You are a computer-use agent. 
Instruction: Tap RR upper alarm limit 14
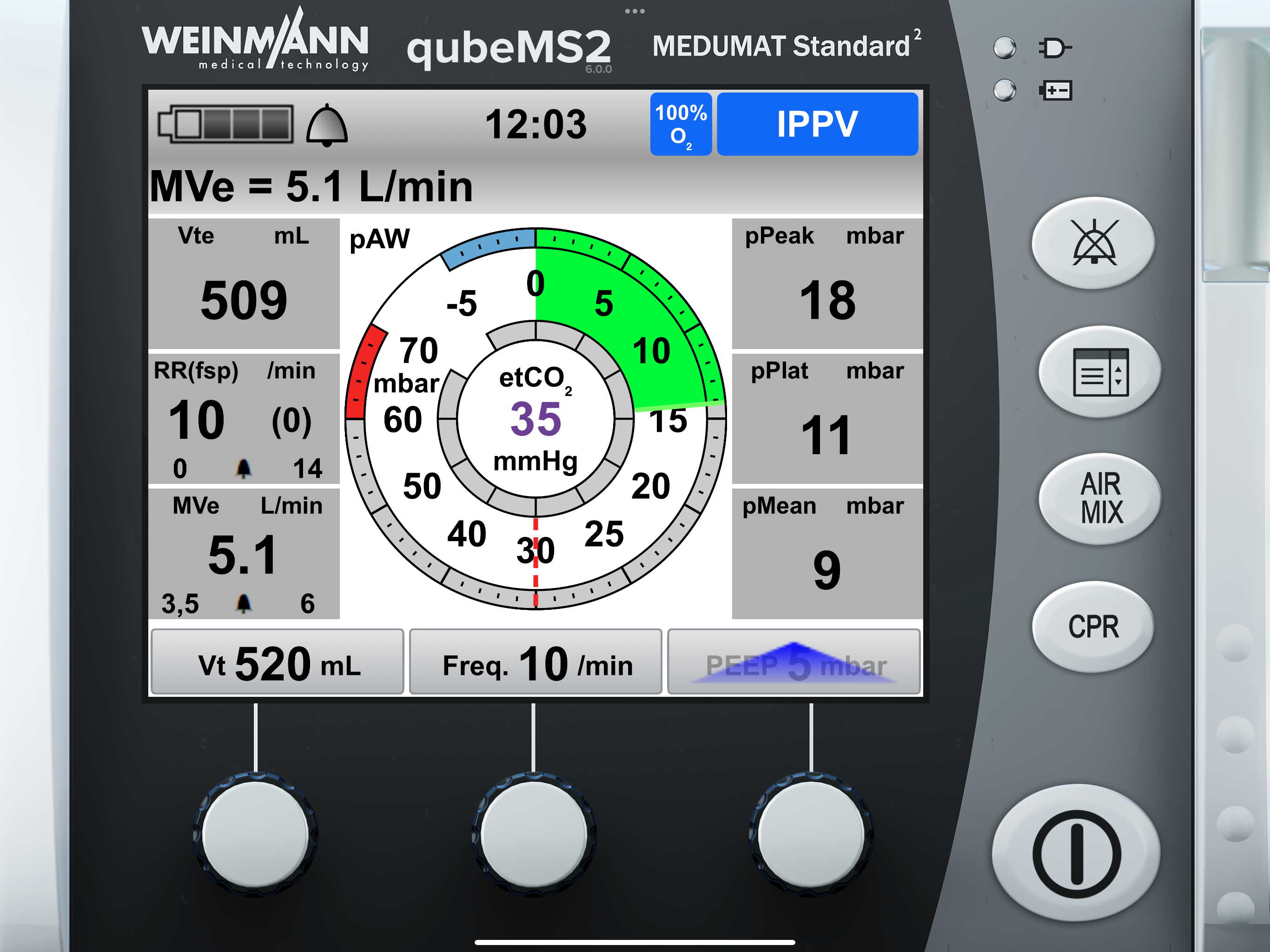pos(307,469)
